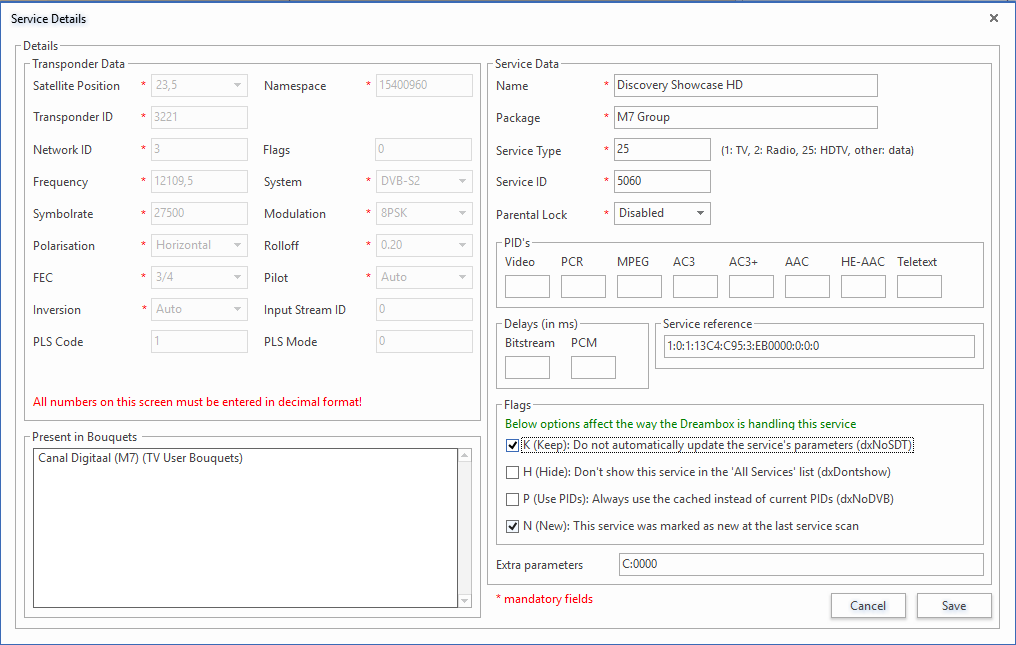Click the Service ID field
Screen dimensions: 1016x645
point(662,182)
